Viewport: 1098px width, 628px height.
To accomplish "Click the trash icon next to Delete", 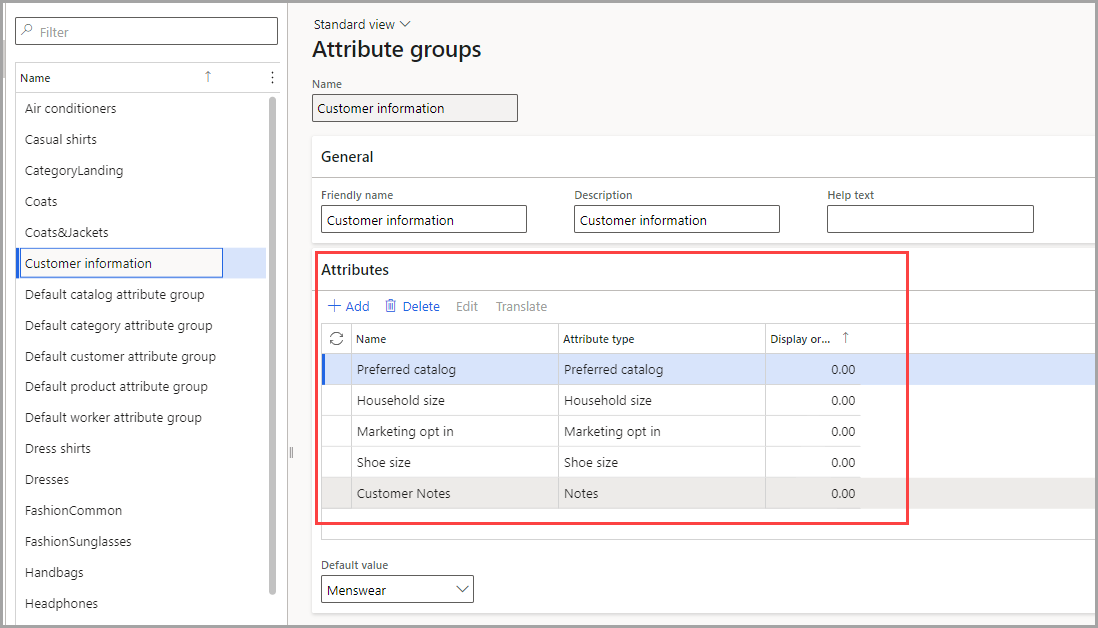I will click(392, 306).
